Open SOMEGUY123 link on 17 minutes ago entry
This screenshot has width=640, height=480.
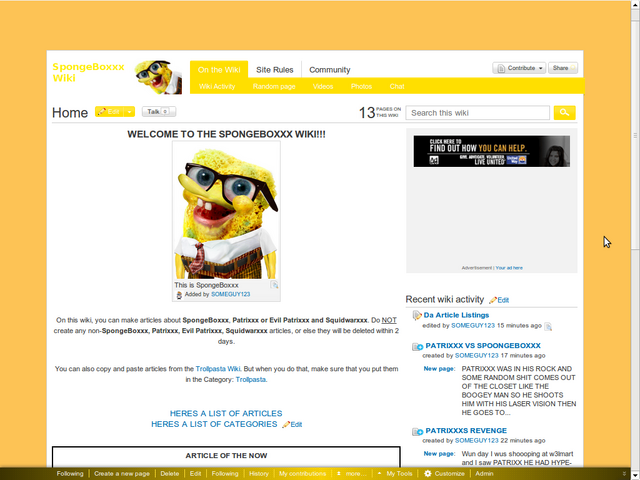pyautogui.click(x=477, y=356)
